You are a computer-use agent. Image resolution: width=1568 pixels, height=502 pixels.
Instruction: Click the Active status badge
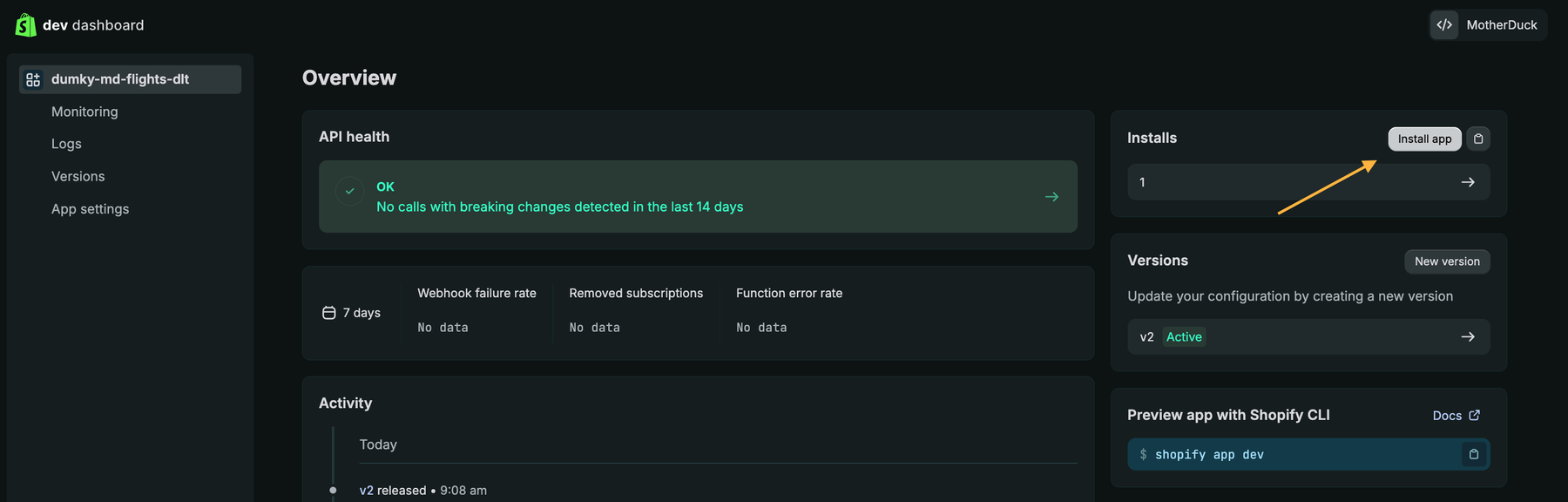[x=1184, y=337]
